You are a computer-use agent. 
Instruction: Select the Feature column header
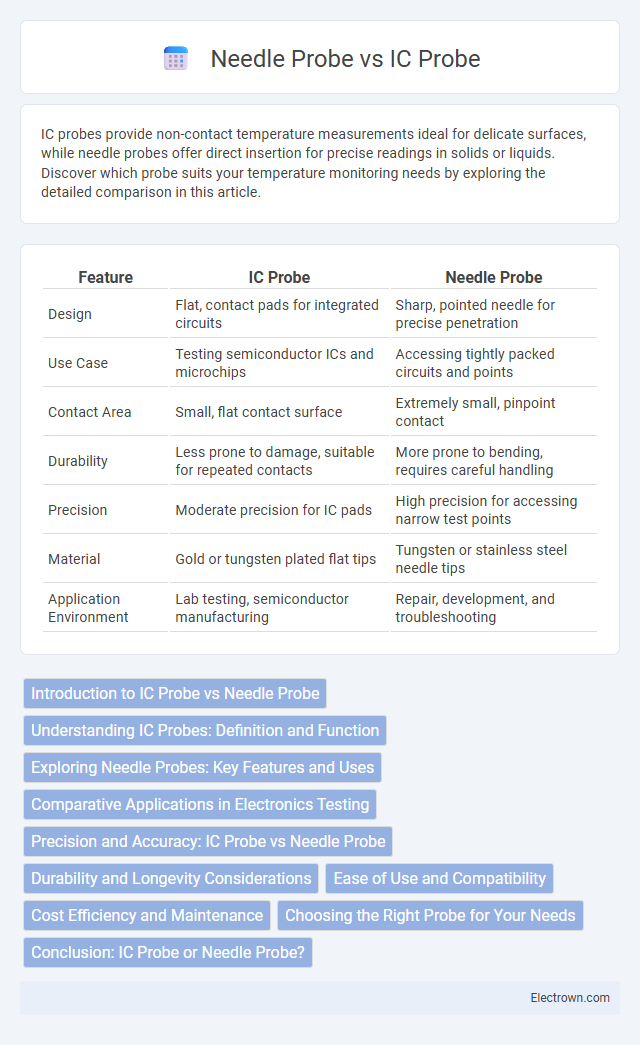coord(105,277)
